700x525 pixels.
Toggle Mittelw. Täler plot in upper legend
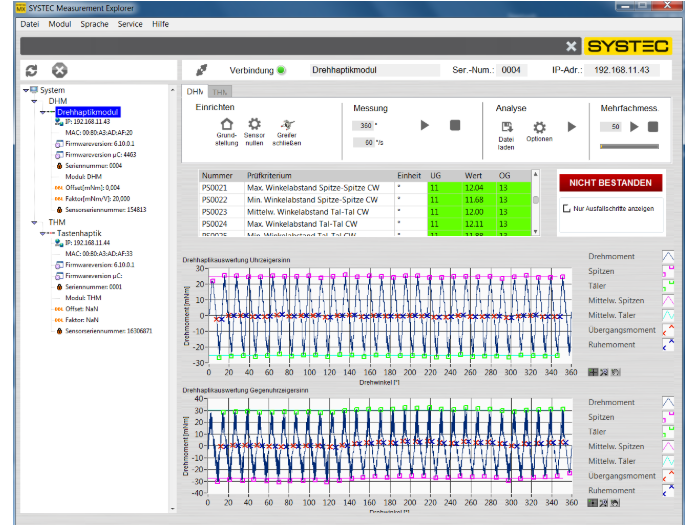pyautogui.click(x=668, y=315)
